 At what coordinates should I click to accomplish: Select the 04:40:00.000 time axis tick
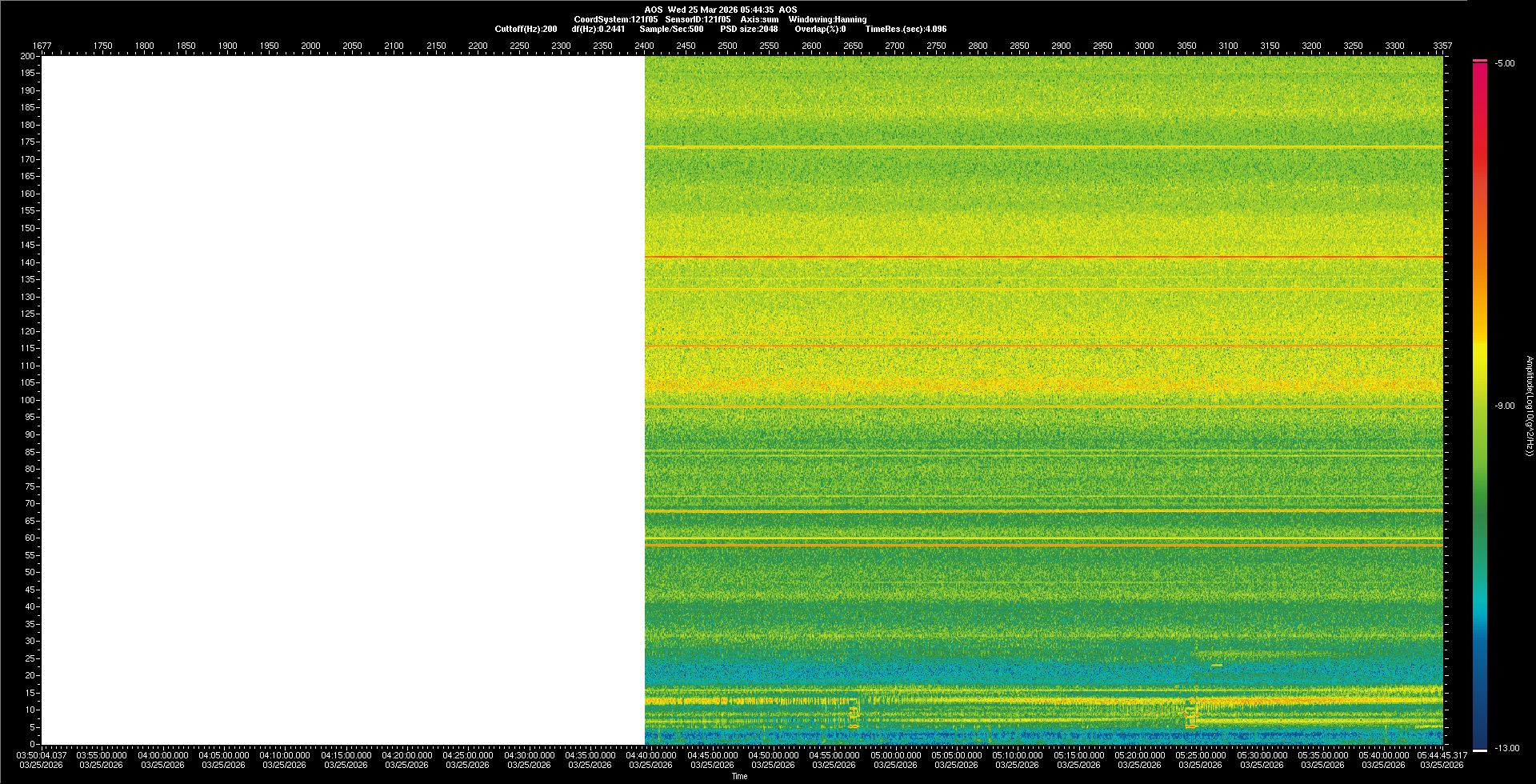(650, 755)
